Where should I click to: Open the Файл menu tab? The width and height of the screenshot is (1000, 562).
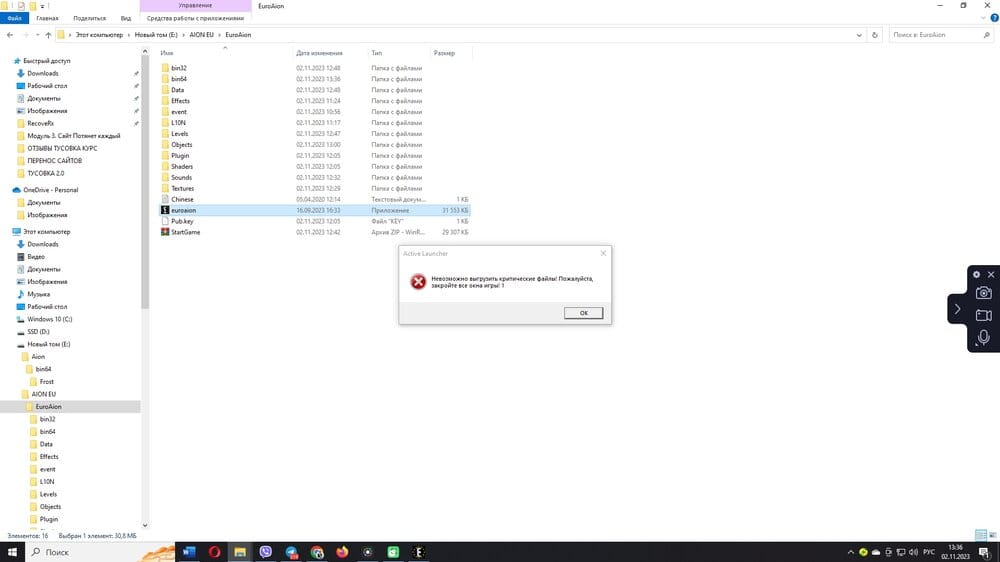[x=14, y=18]
